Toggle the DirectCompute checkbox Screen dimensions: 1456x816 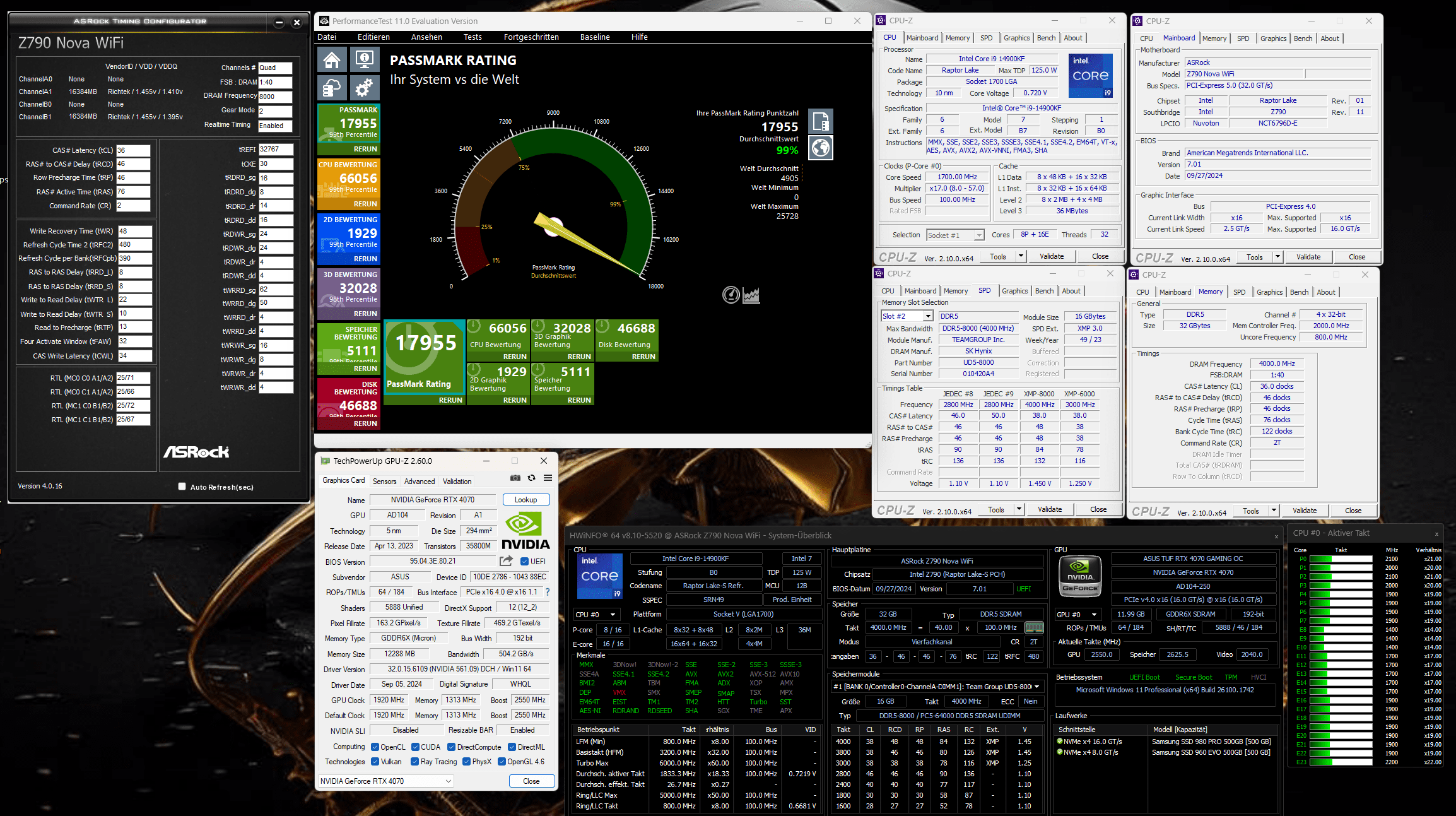[451, 747]
